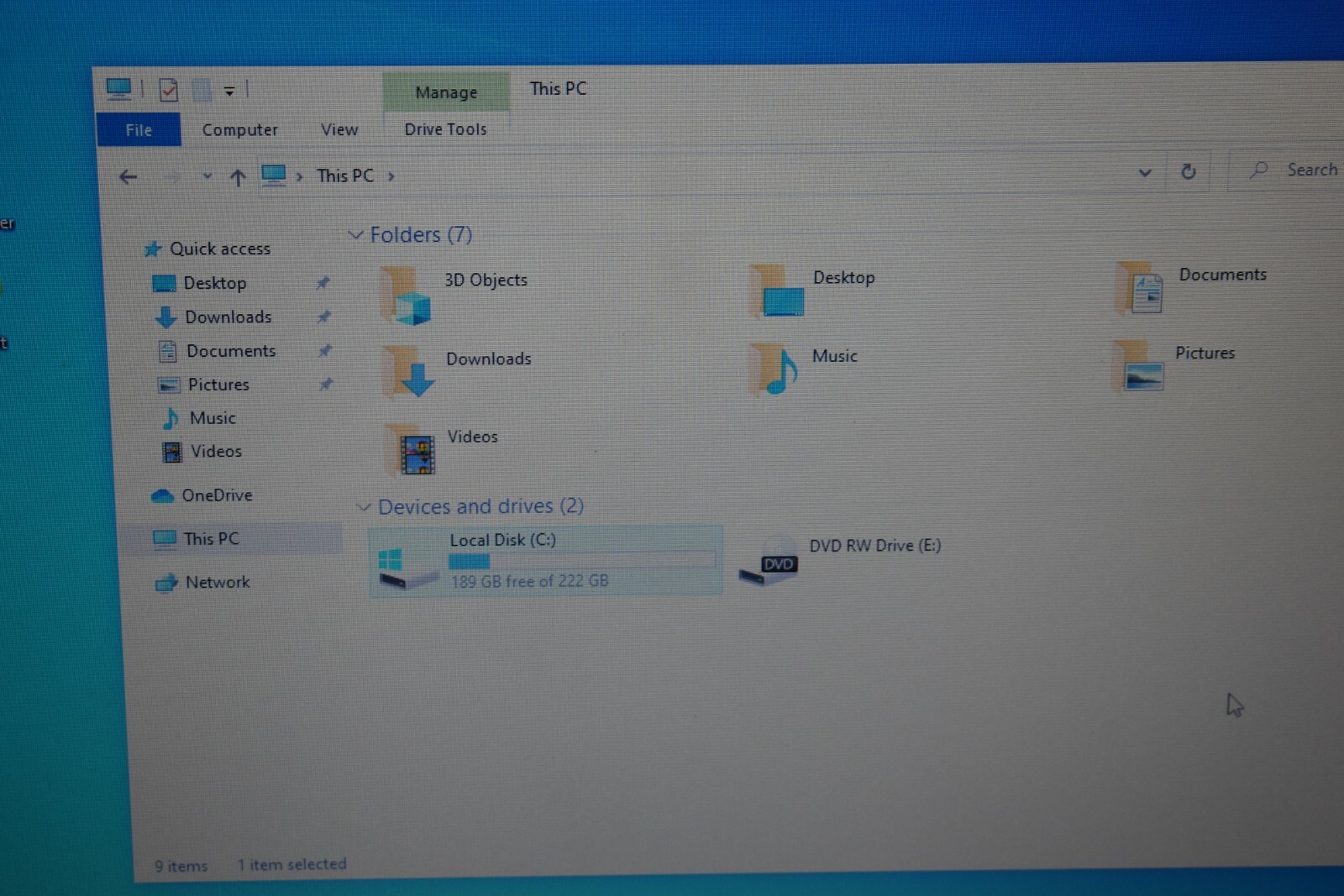
Task: Switch to the Computer ribbon tab
Action: click(239, 130)
